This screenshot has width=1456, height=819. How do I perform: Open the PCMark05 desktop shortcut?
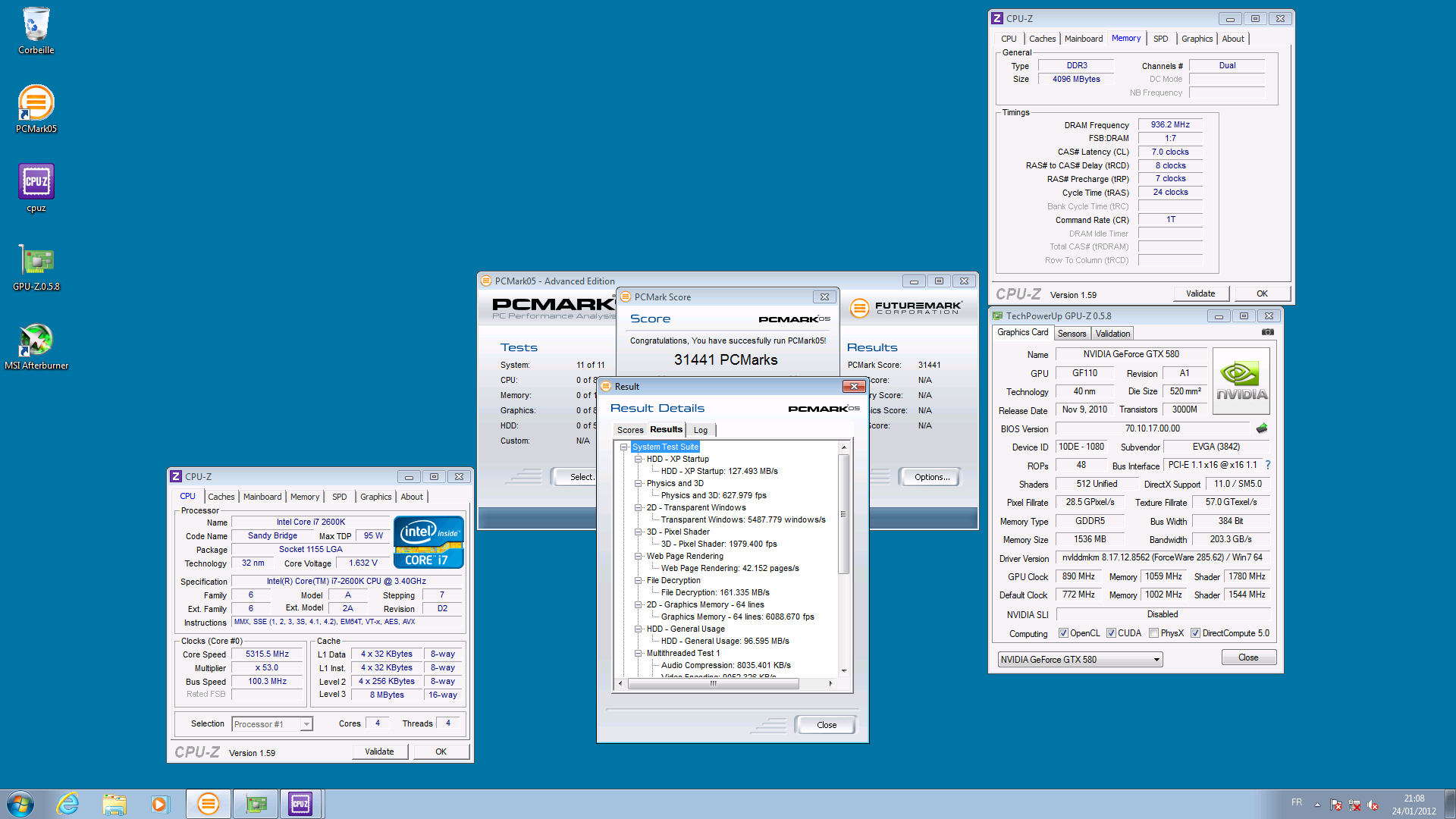[36, 109]
